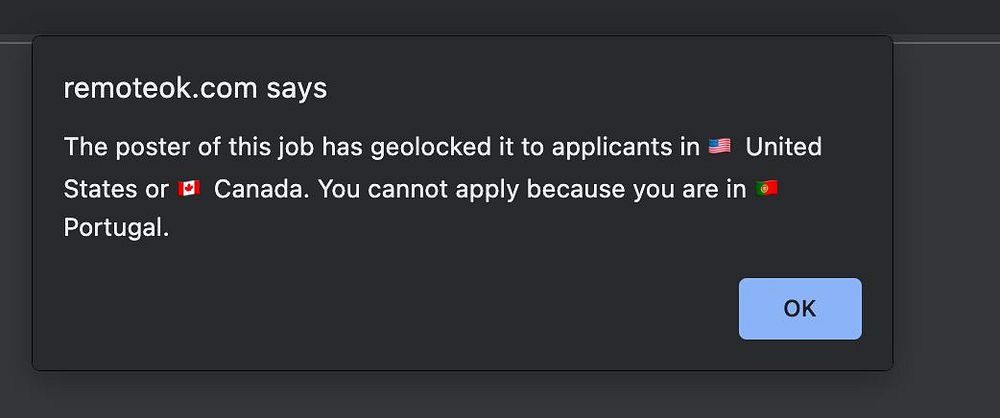Click the empty dialog area left of OK
This screenshot has height=418, width=1000.
click(x=400, y=309)
